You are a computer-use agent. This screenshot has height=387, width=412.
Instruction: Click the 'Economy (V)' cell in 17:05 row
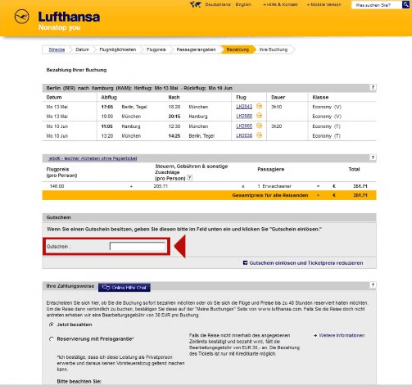[x=327, y=107]
